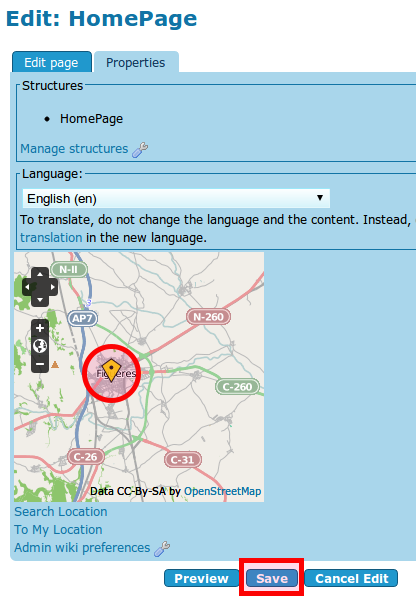The height and width of the screenshot is (603, 416).
Task: Pan the map right with arrow control
Action: pyautogui.click(x=52, y=287)
